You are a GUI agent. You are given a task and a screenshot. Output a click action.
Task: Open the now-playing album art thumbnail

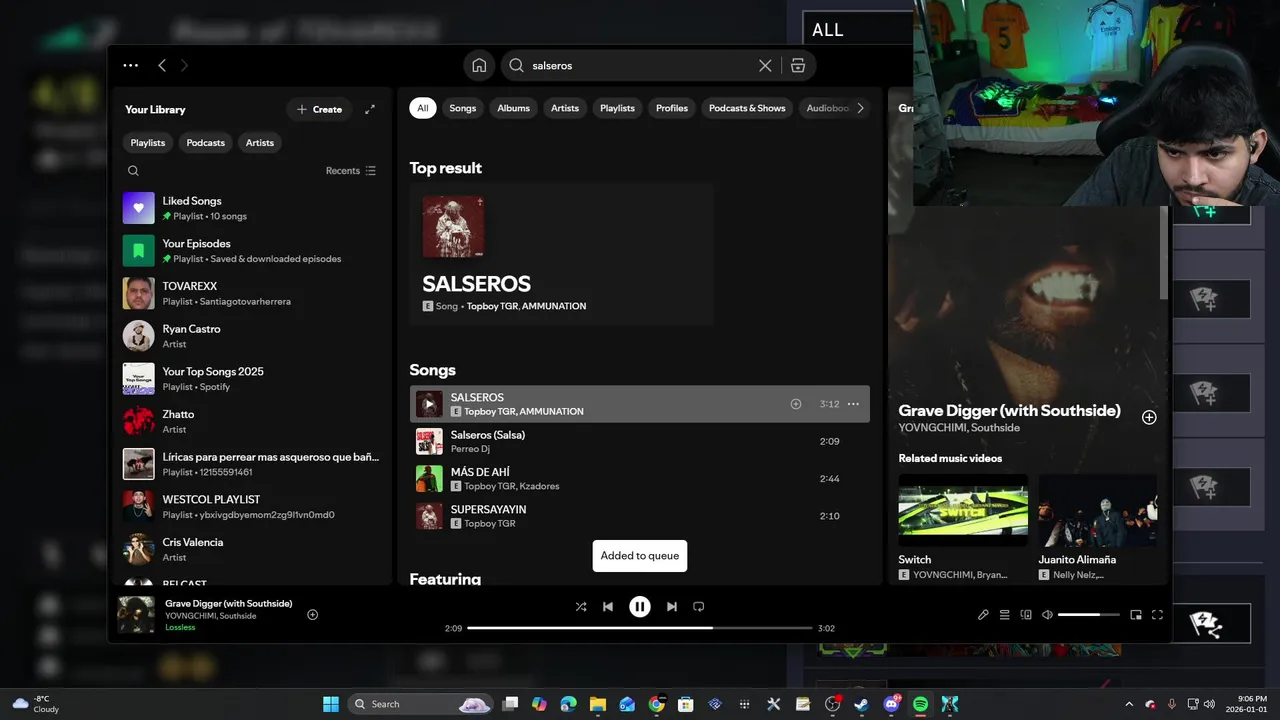point(136,615)
